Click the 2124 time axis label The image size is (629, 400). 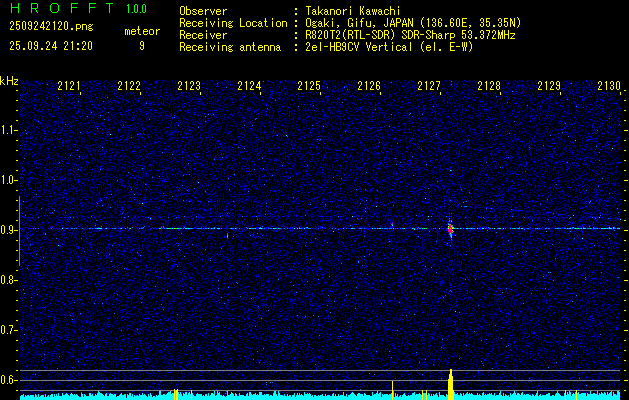tap(249, 86)
